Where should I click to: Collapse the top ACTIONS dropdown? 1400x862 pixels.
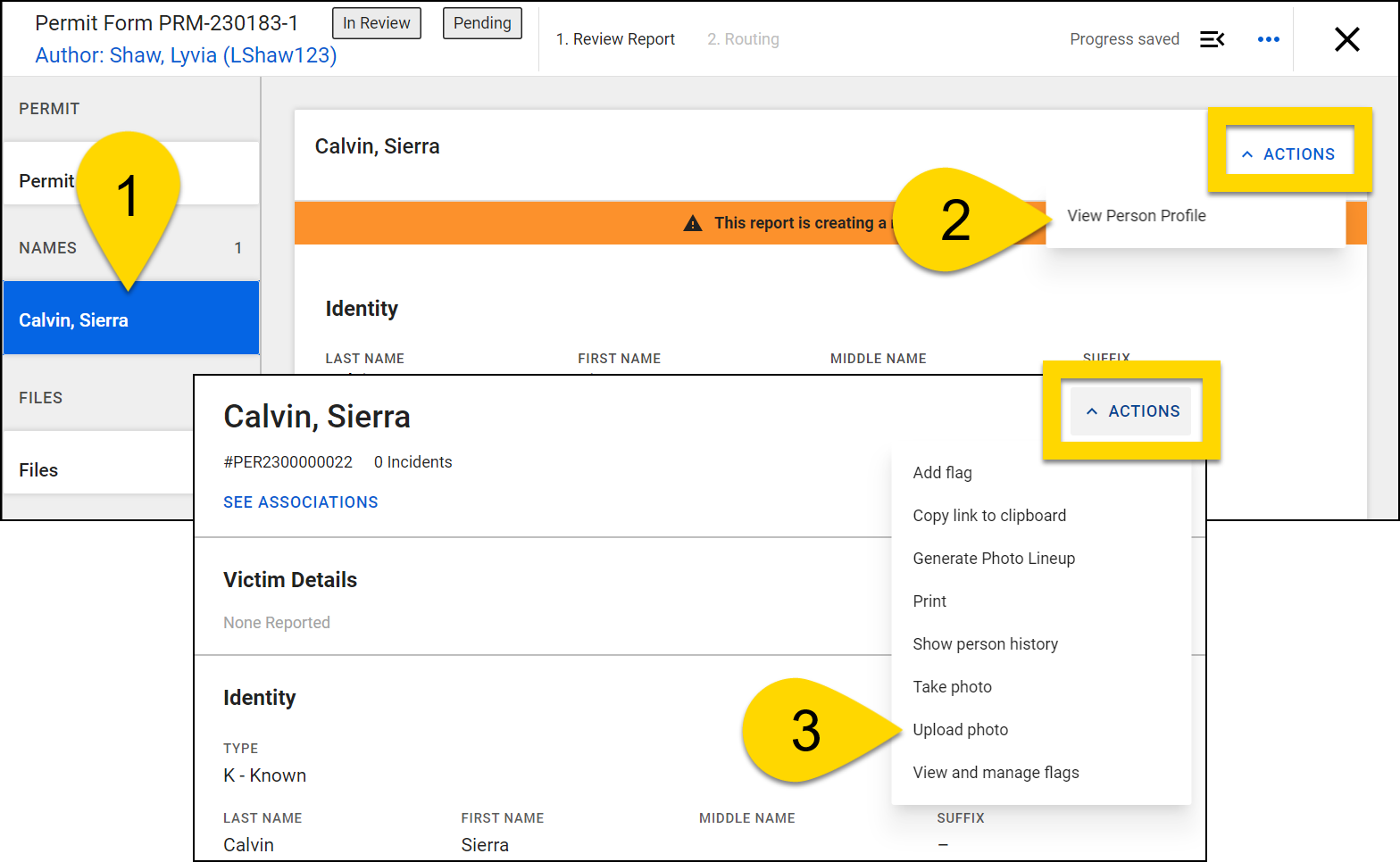[x=1288, y=154]
